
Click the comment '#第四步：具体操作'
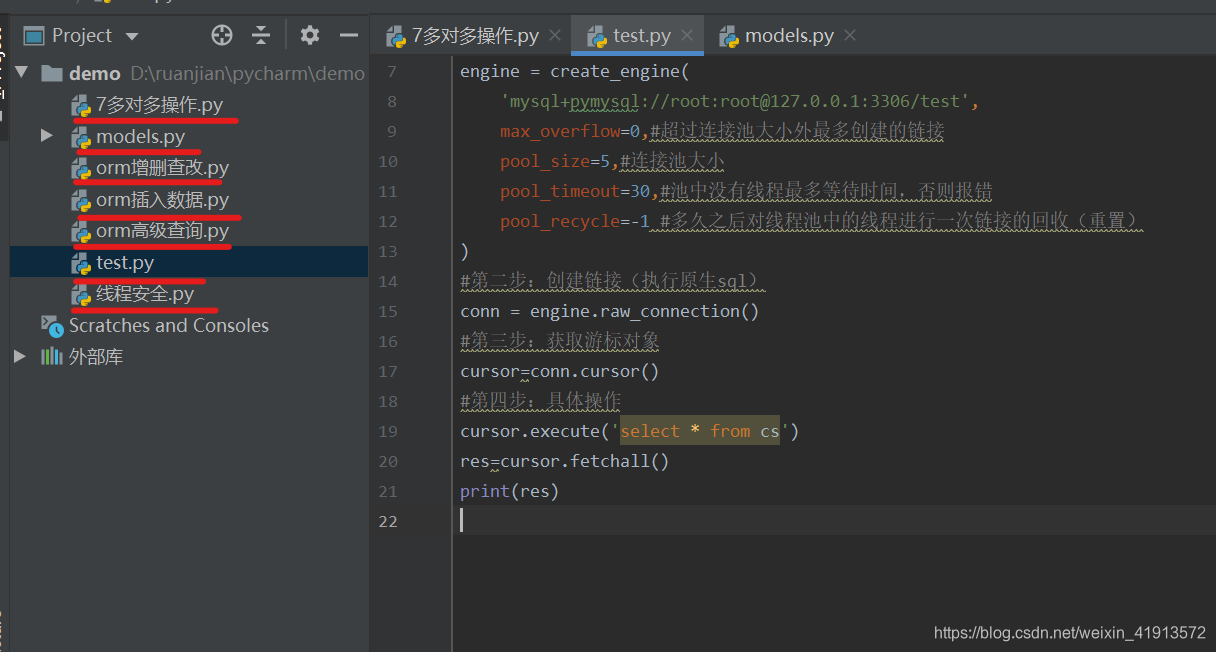tap(541, 402)
